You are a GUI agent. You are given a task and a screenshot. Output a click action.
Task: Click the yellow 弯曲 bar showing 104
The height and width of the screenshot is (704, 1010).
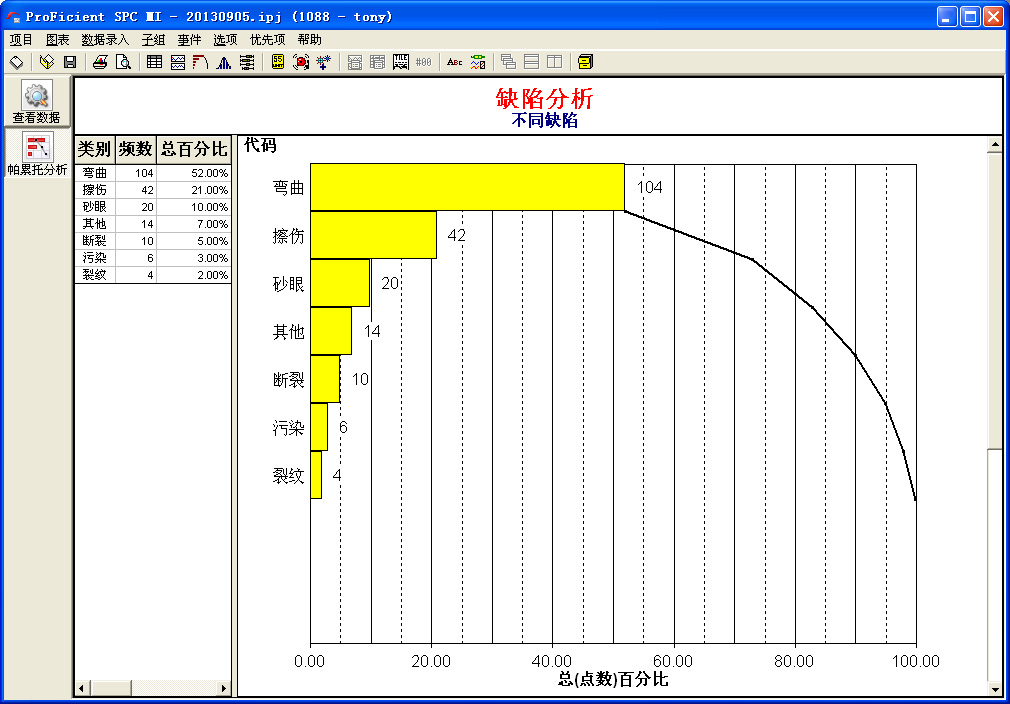tap(468, 187)
